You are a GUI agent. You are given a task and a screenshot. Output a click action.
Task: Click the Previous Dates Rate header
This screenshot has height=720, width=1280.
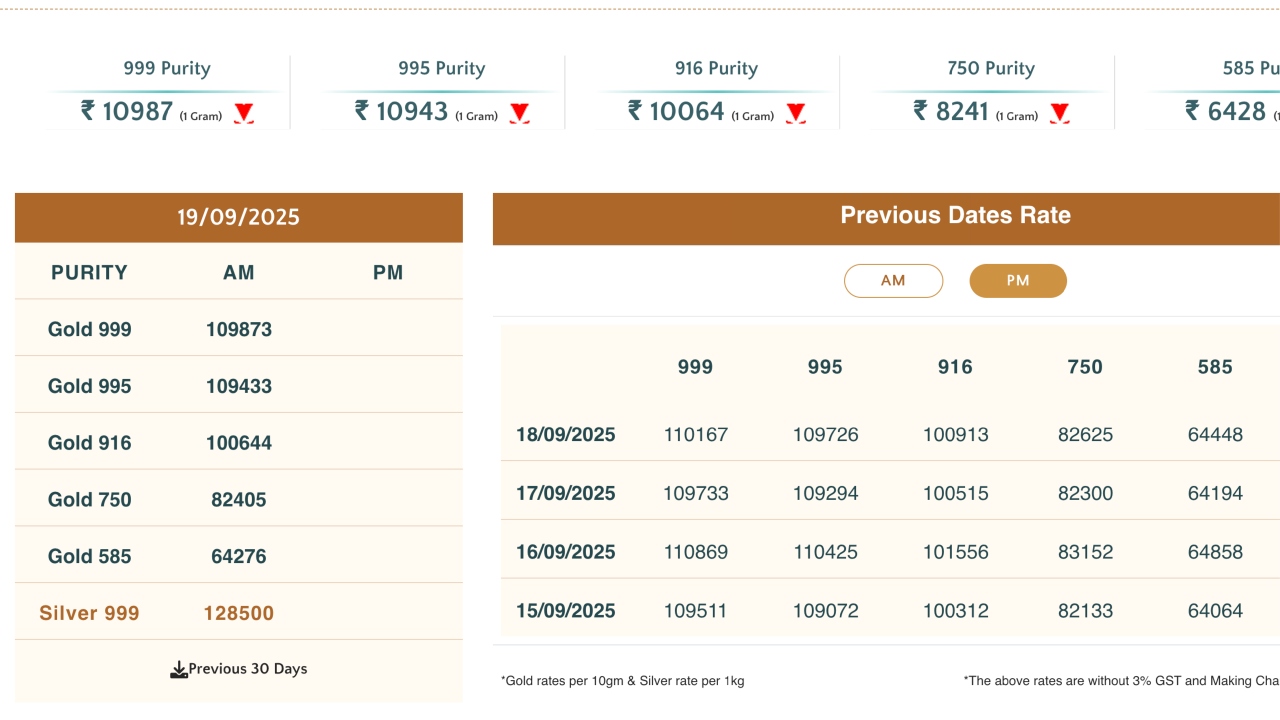955,215
